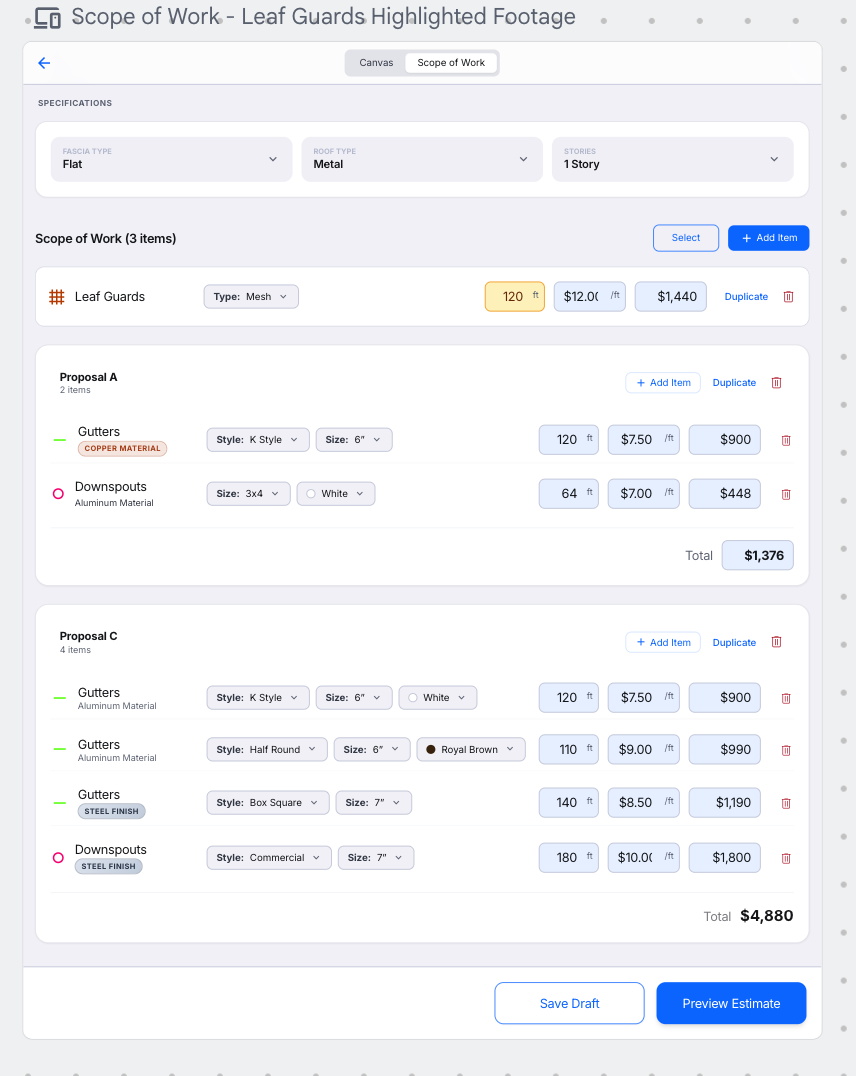This screenshot has height=1076, width=856.
Task: Open the Fascia Type dropdown
Action: [x=172, y=159]
